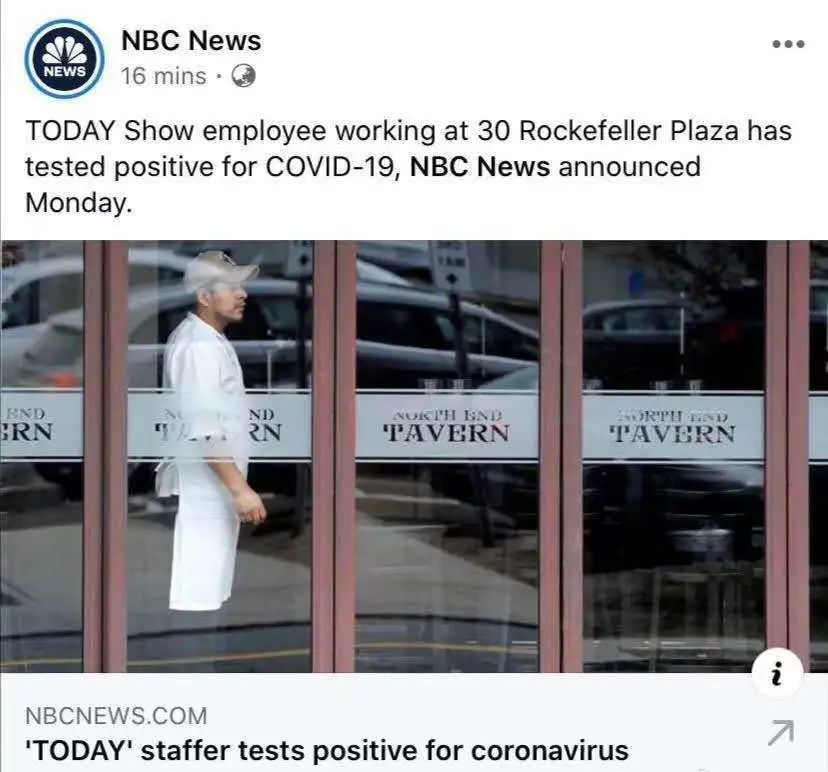
Task: Click the NBCNEWS.COM source domain label
Action: (116, 716)
